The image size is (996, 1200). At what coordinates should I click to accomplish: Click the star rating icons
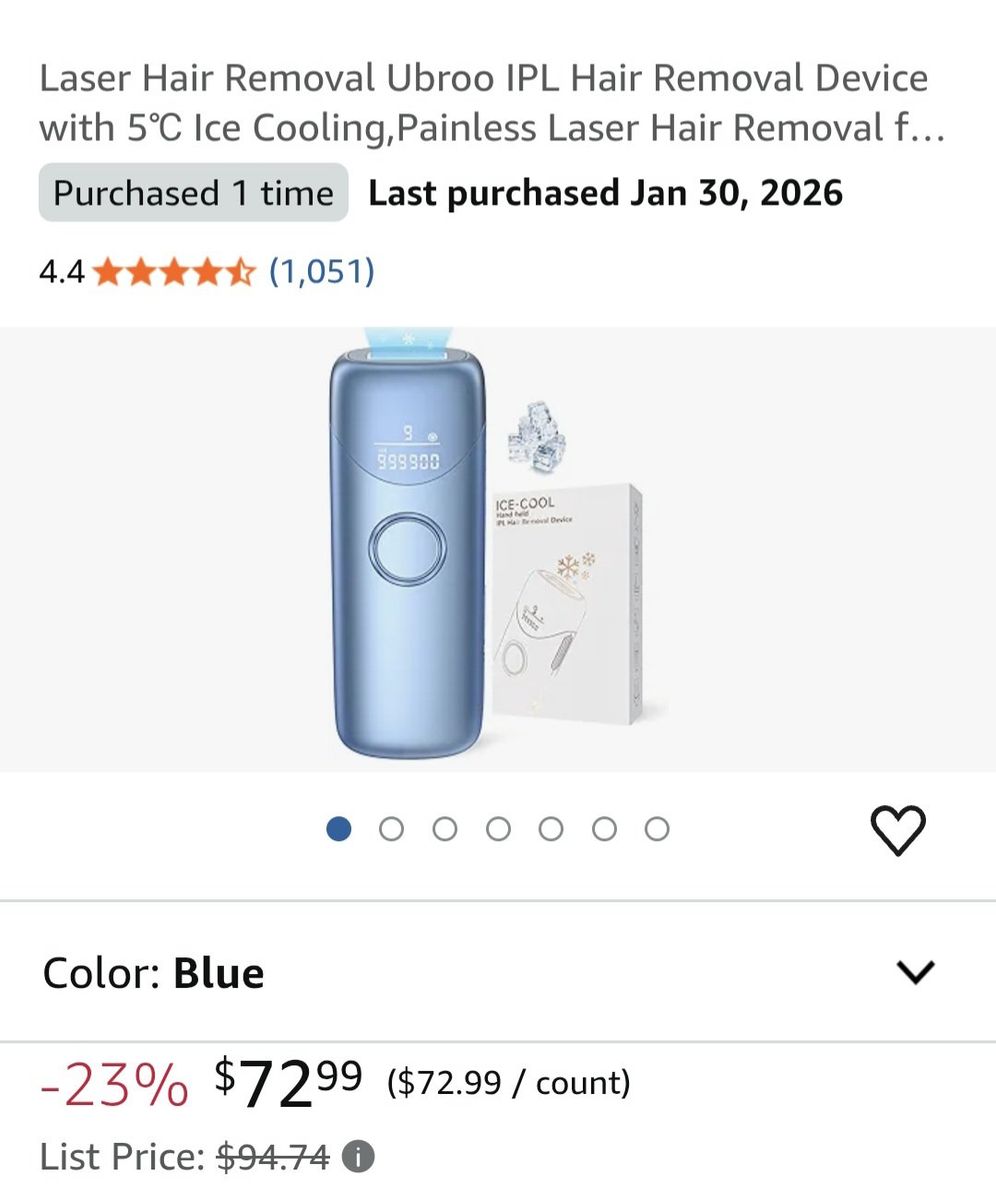174,272
